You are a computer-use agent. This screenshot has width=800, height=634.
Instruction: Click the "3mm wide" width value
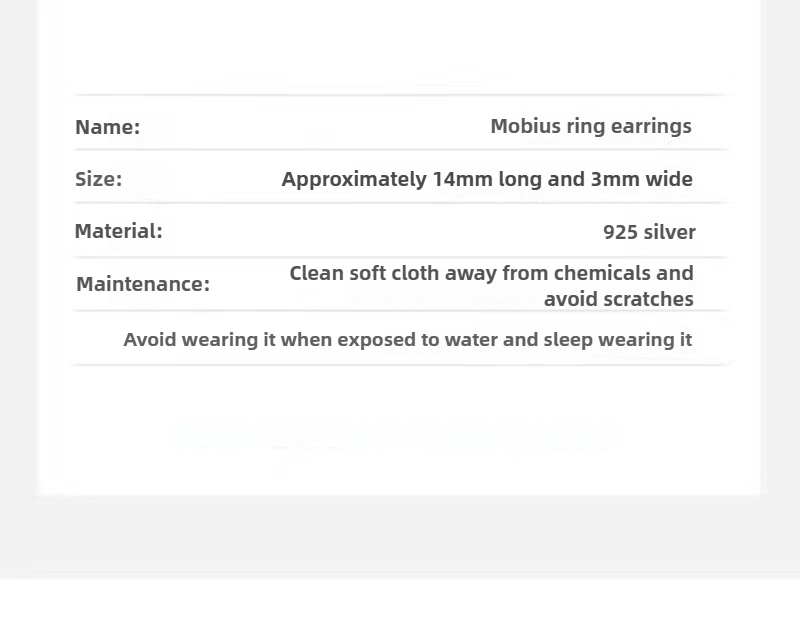point(641,179)
